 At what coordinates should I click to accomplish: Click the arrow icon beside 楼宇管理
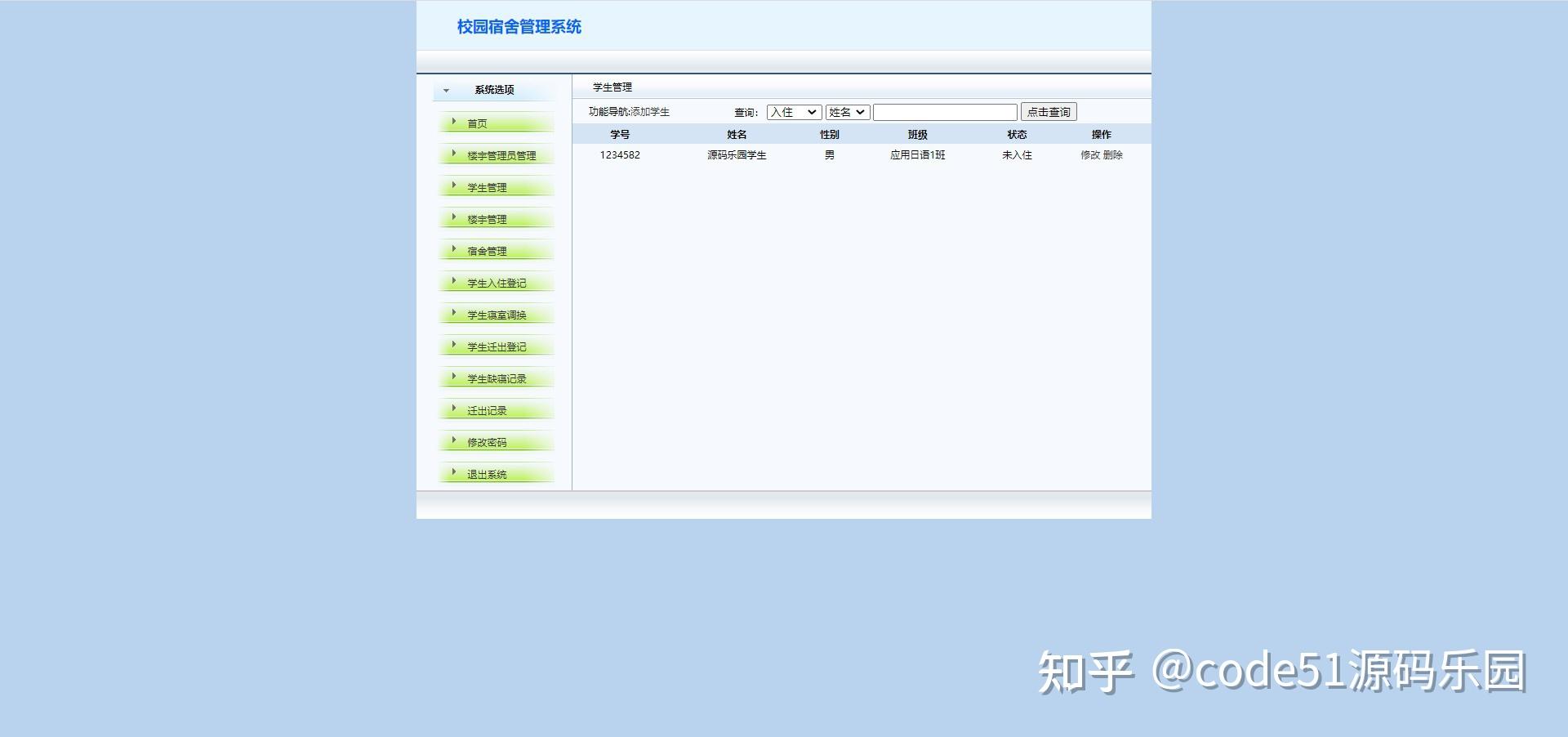click(x=455, y=218)
